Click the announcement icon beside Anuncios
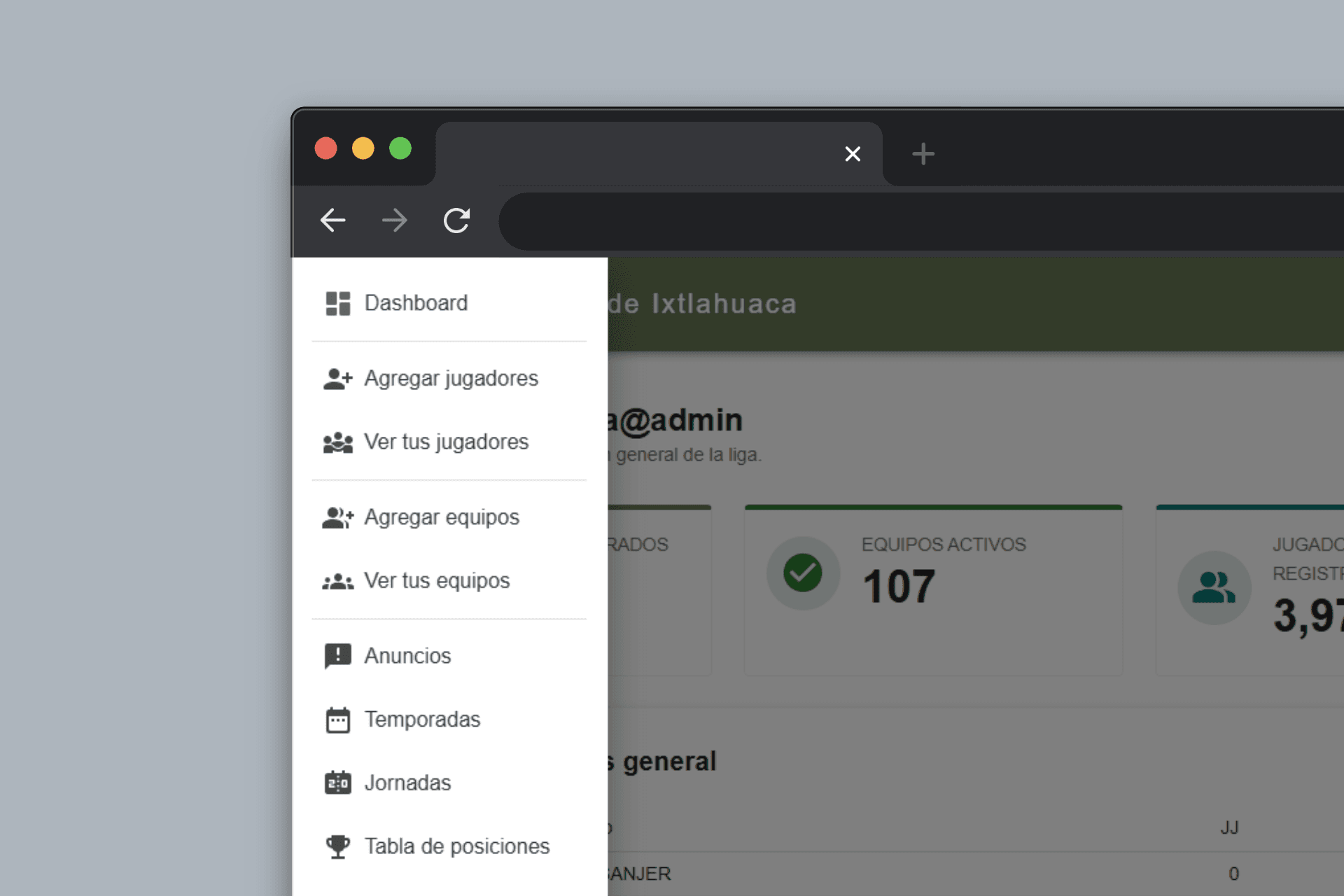Viewport: 1344px width, 896px height. pos(338,656)
